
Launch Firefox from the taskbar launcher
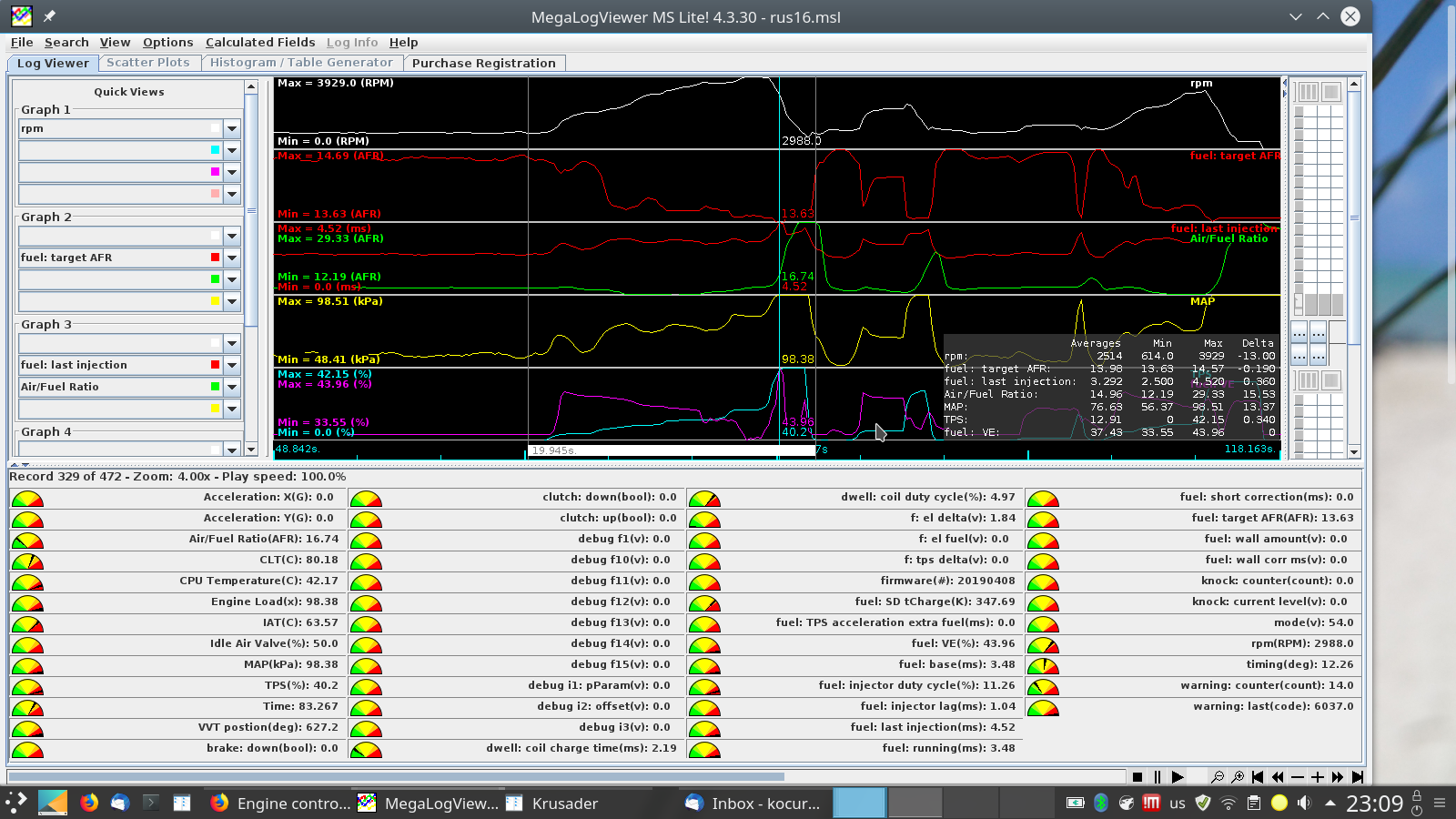[x=88, y=803]
